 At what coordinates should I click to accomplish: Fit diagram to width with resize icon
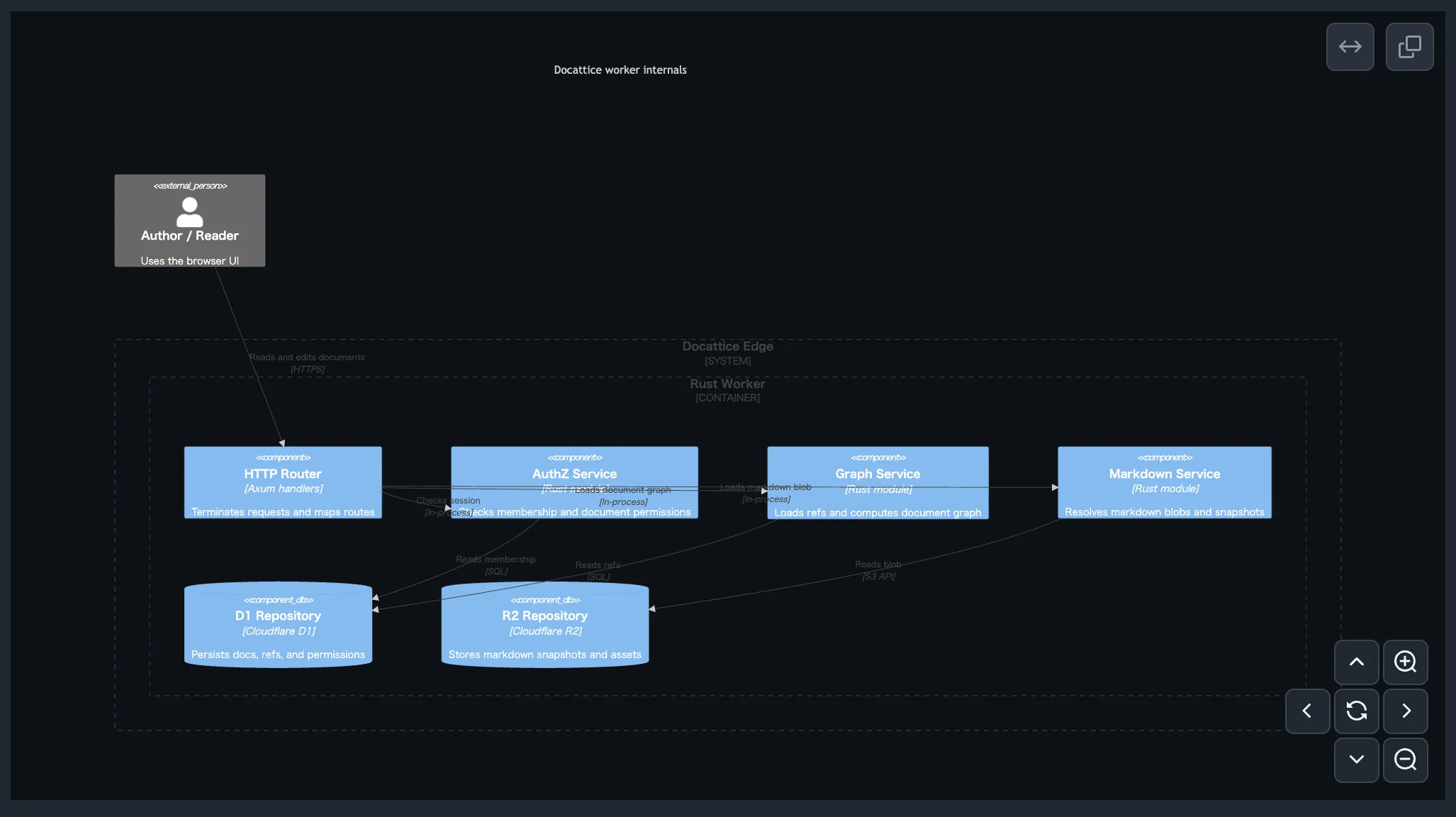(1350, 46)
